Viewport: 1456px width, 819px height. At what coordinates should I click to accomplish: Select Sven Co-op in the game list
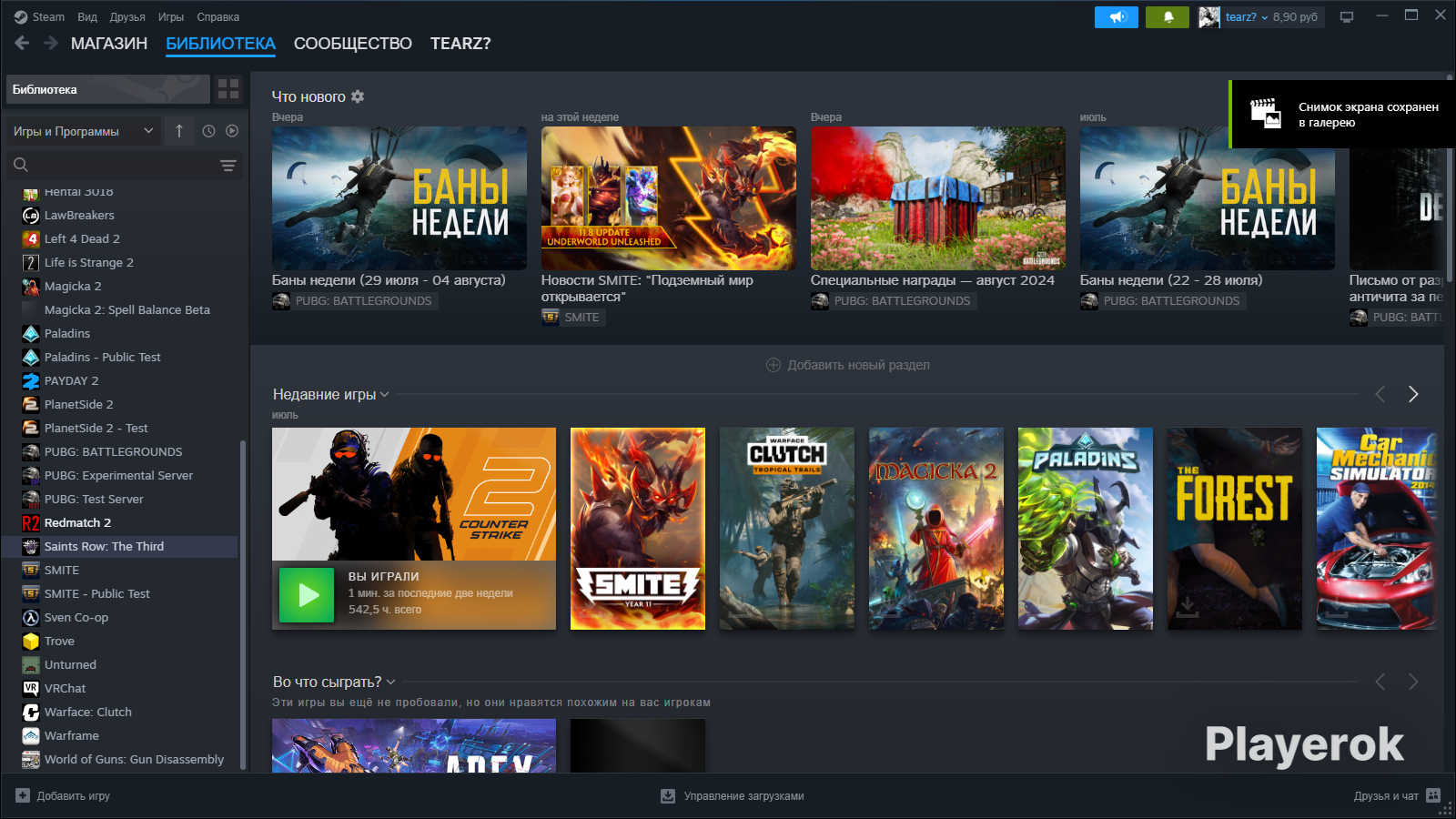[120, 618]
